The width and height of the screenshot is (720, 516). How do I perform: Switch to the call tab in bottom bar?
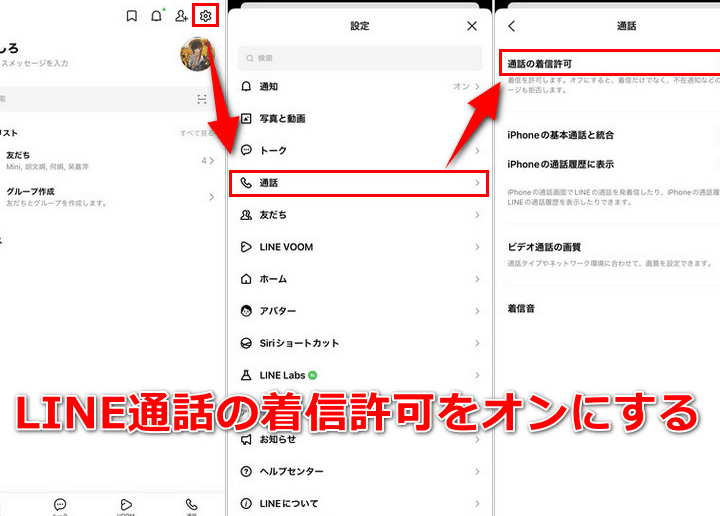pyautogui.click(x=191, y=506)
